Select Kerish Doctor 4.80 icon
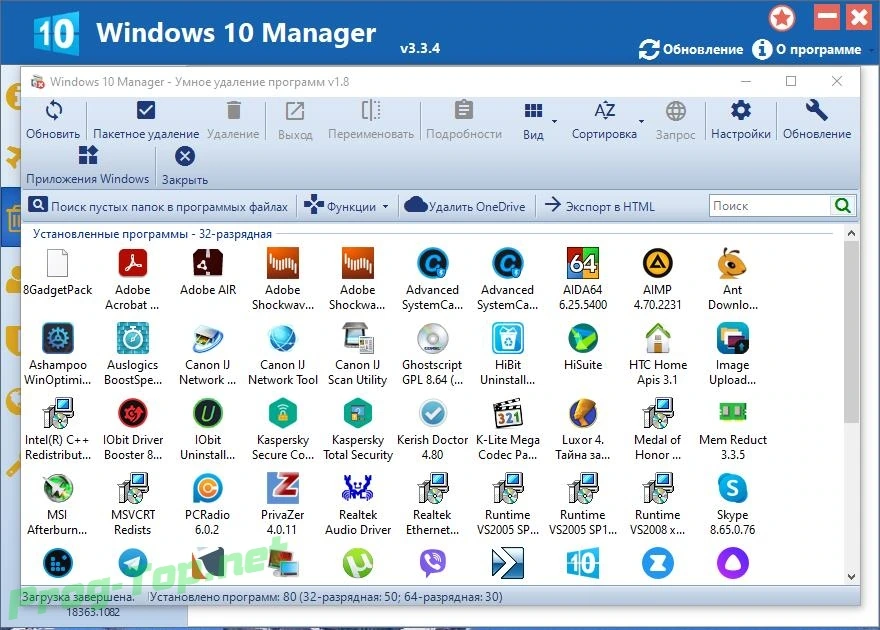 click(432, 413)
